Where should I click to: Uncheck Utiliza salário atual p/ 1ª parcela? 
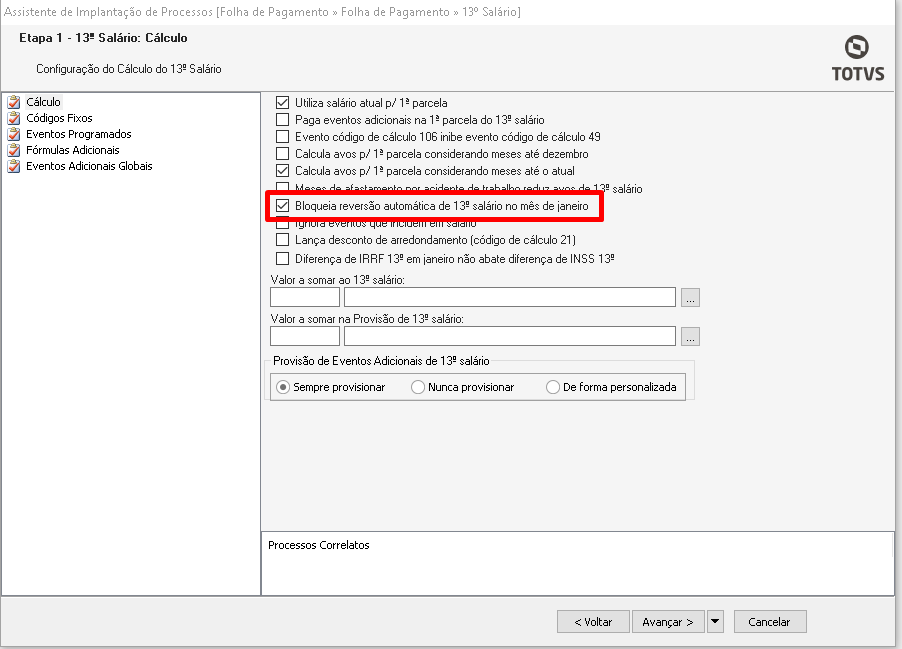tap(282, 102)
